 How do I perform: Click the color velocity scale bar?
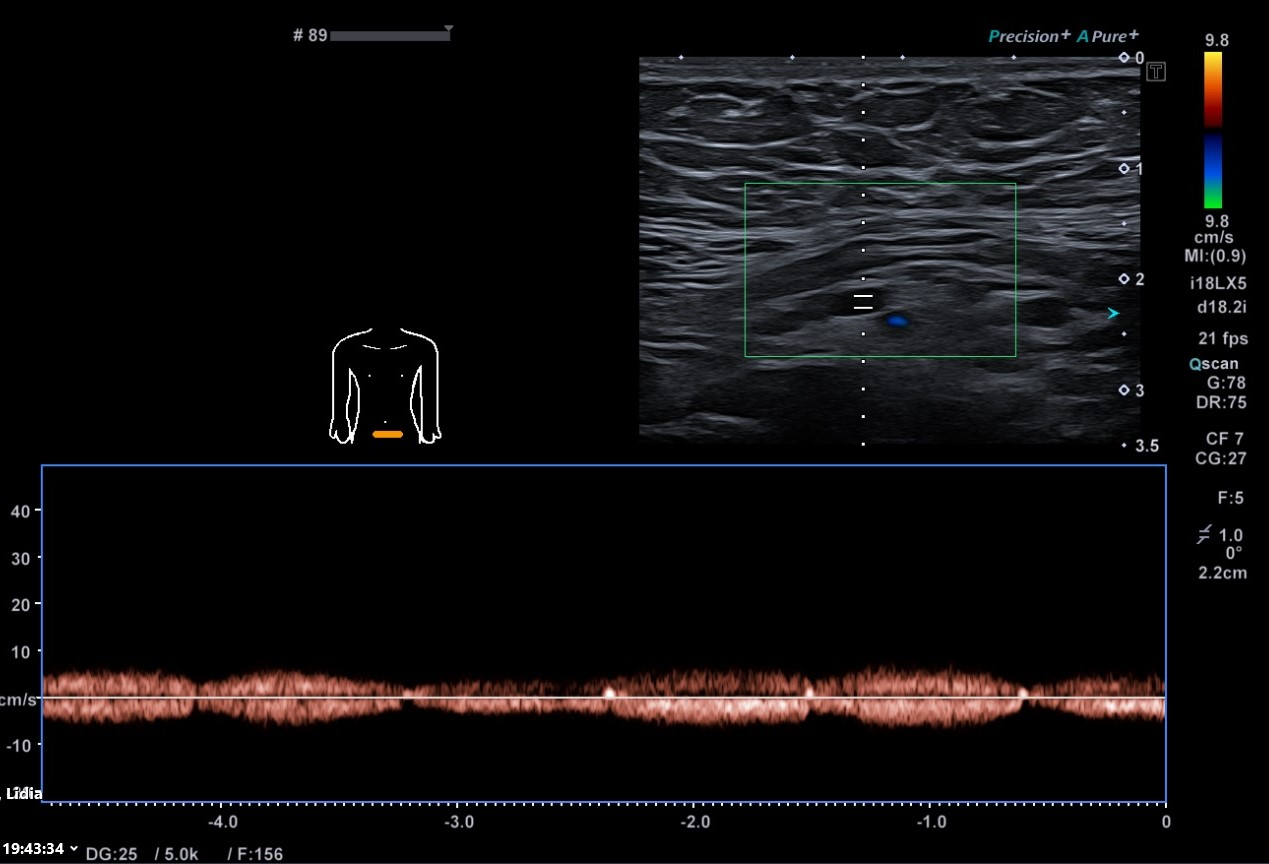[x=1212, y=130]
